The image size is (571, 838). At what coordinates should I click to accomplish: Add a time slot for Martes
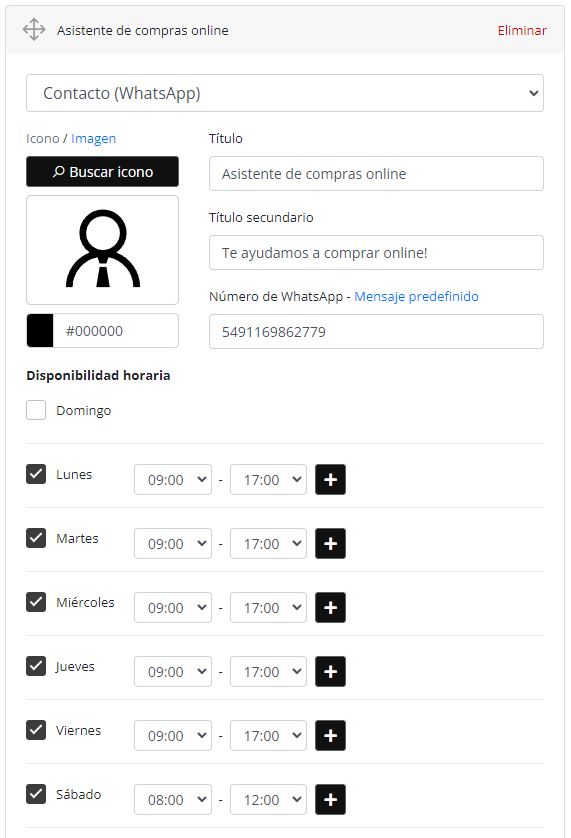pos(330,544)
